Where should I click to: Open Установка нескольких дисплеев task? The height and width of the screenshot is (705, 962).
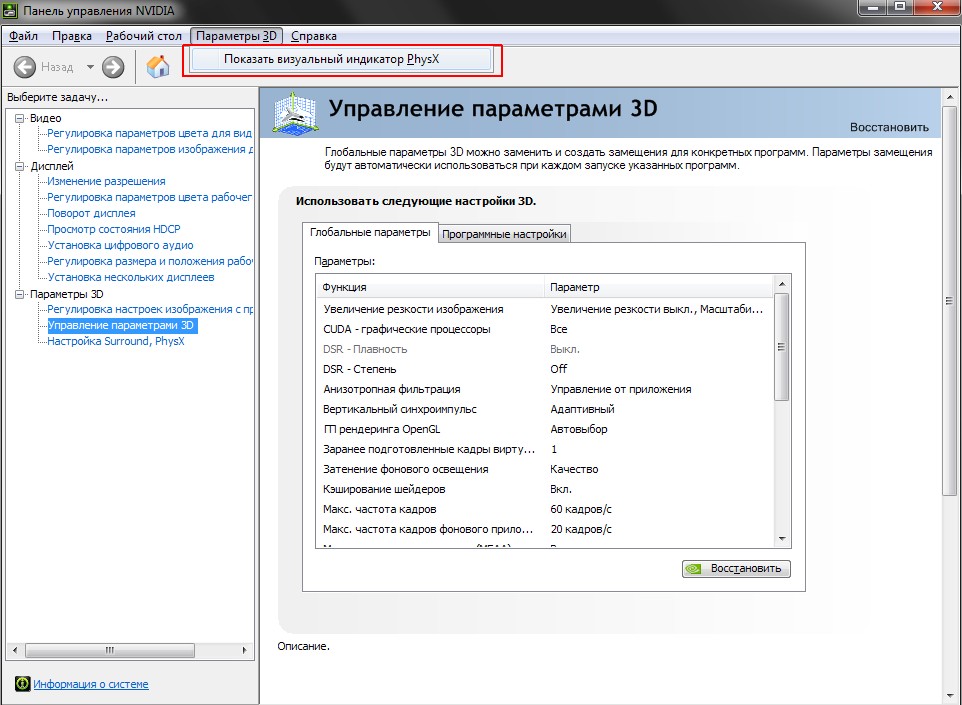point(131,277)
